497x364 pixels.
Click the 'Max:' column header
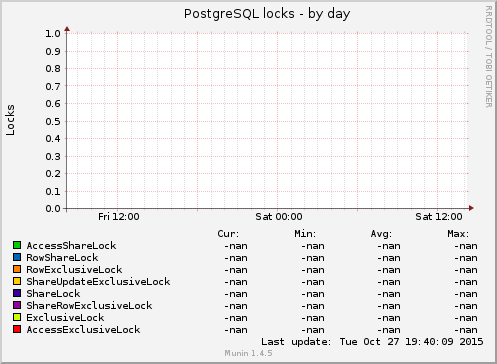coord(458,234)
